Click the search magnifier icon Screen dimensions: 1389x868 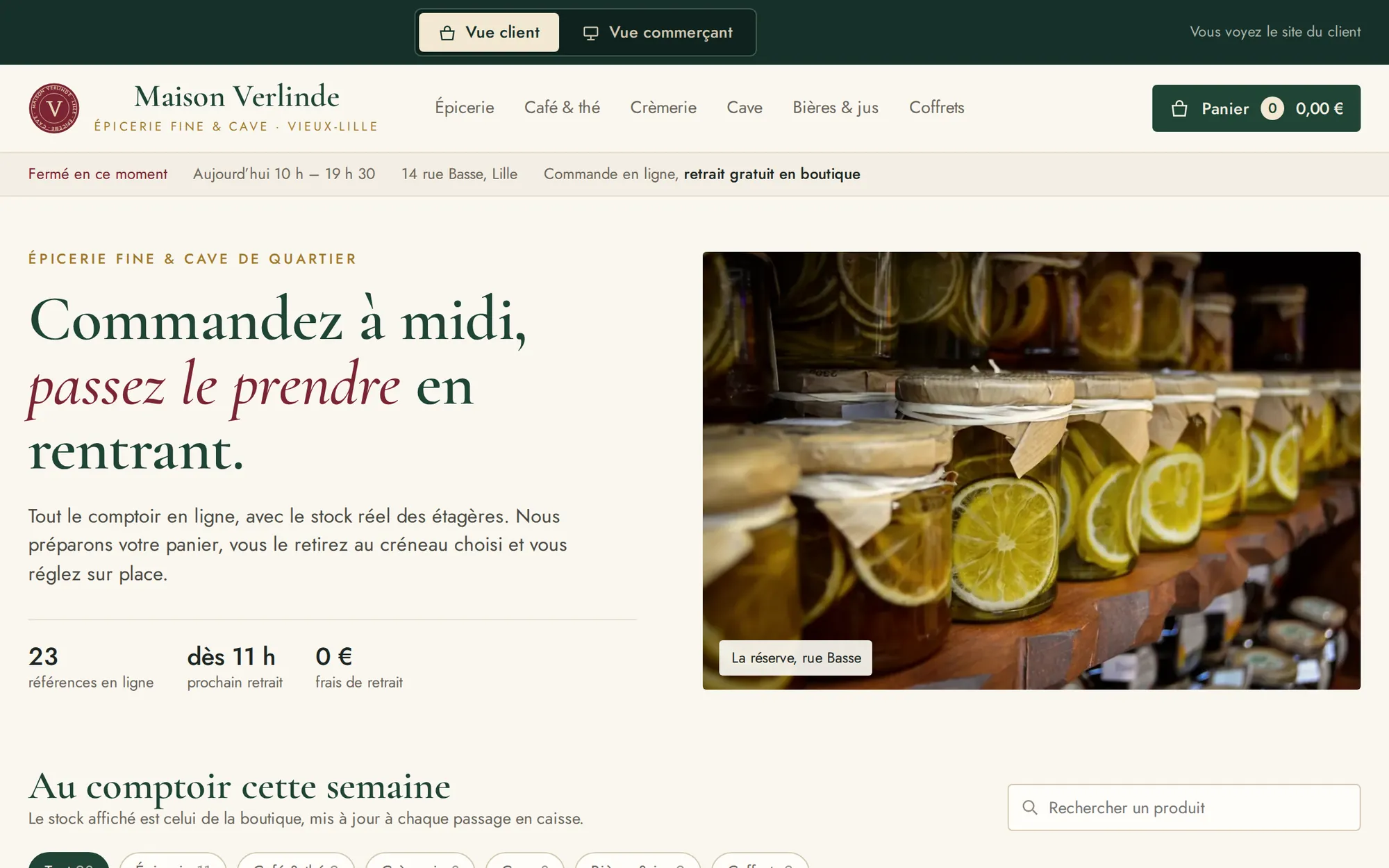point(1030,808)
